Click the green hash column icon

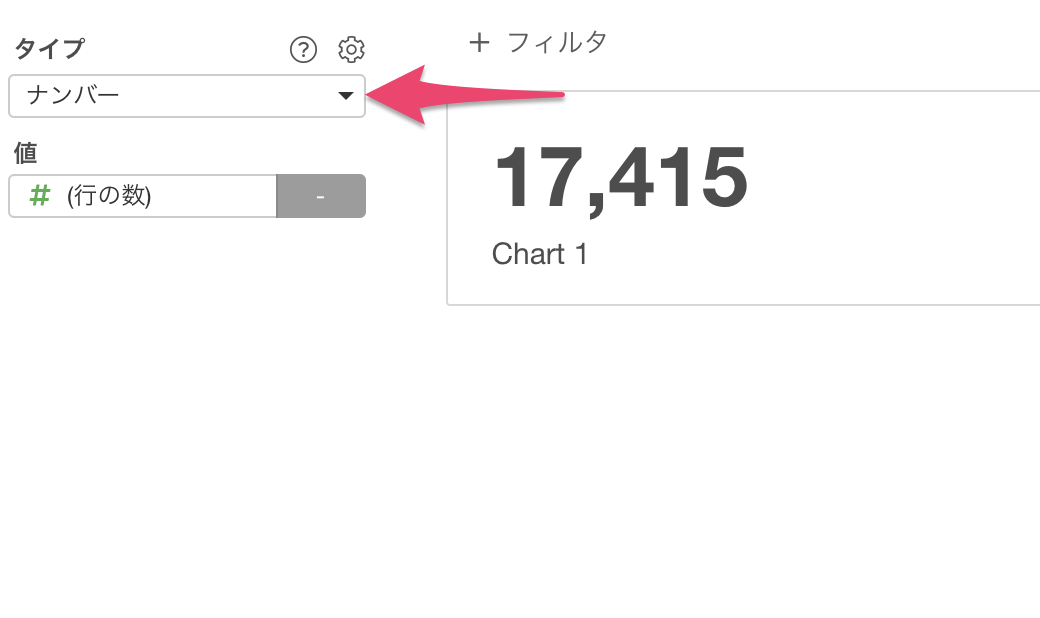click(40, 196)
